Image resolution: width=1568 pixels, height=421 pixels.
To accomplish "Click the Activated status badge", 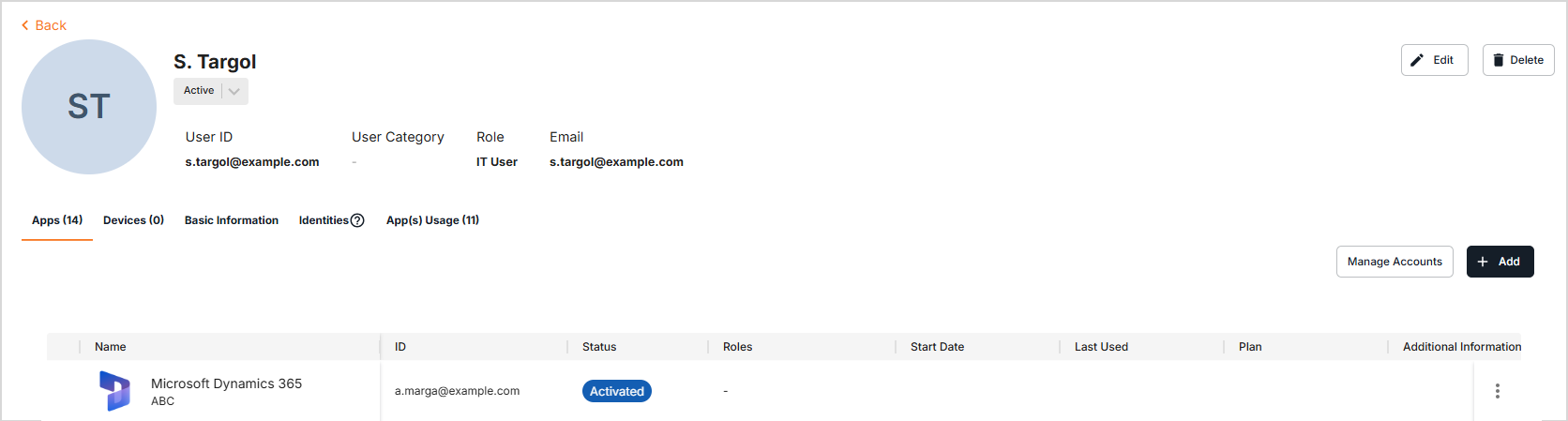I will (617, 391).
